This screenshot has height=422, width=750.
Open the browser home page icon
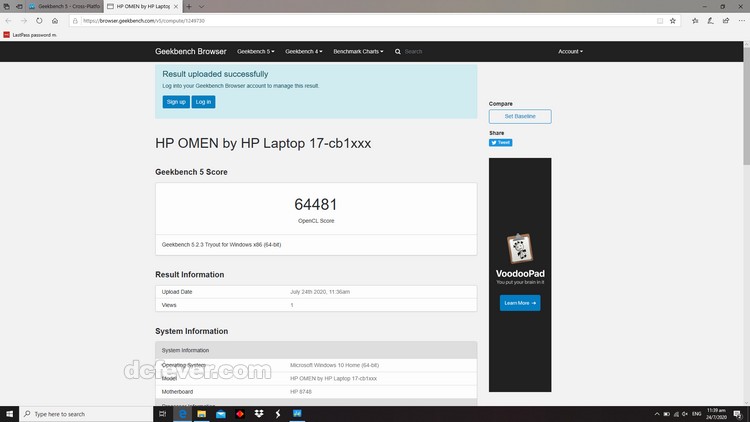click(x=55, y=21)
